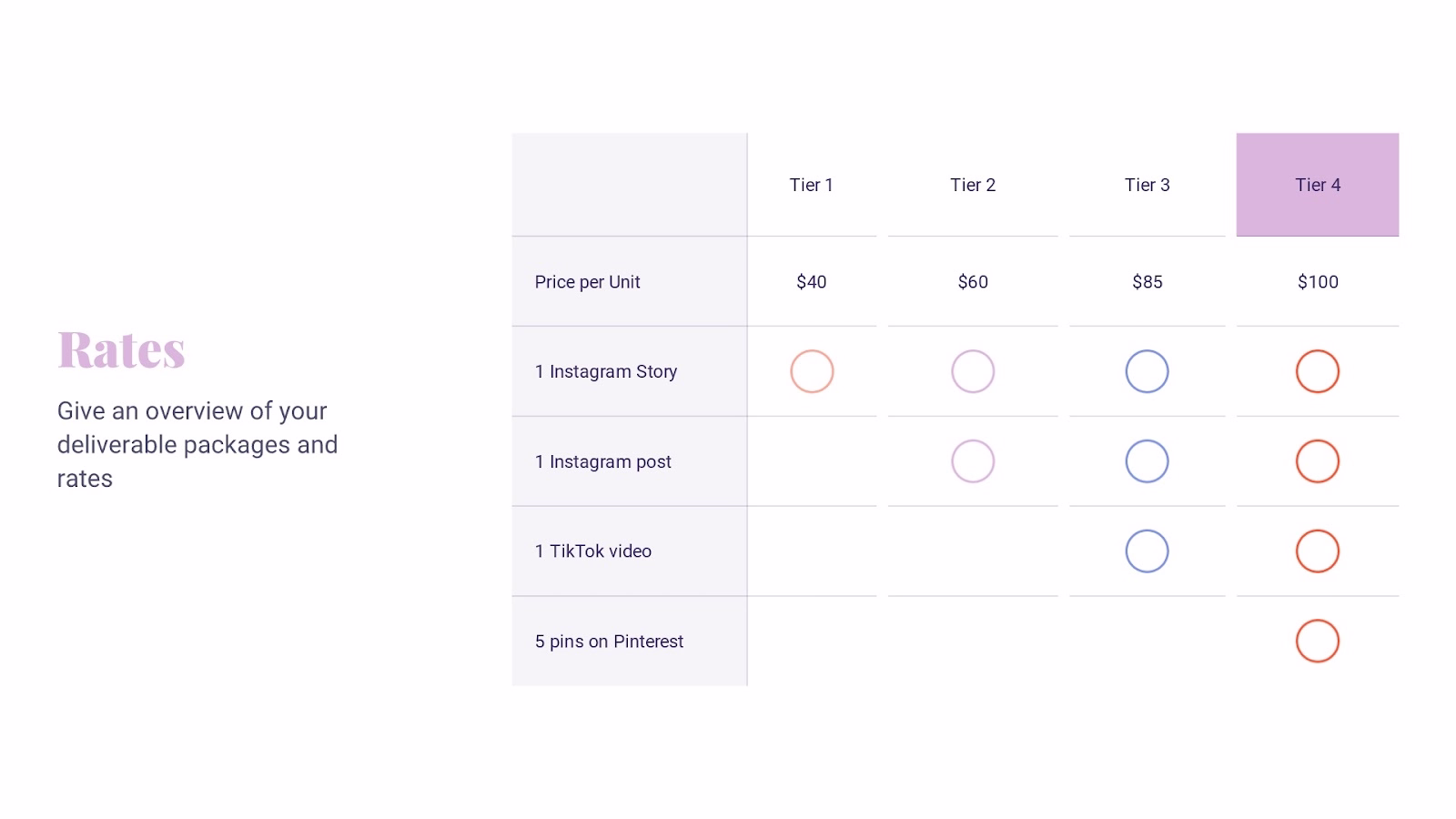Click the highlighted Tier 4 header cell
The width and height of the screenshot is (1456, 819).
pos(1317,185)
